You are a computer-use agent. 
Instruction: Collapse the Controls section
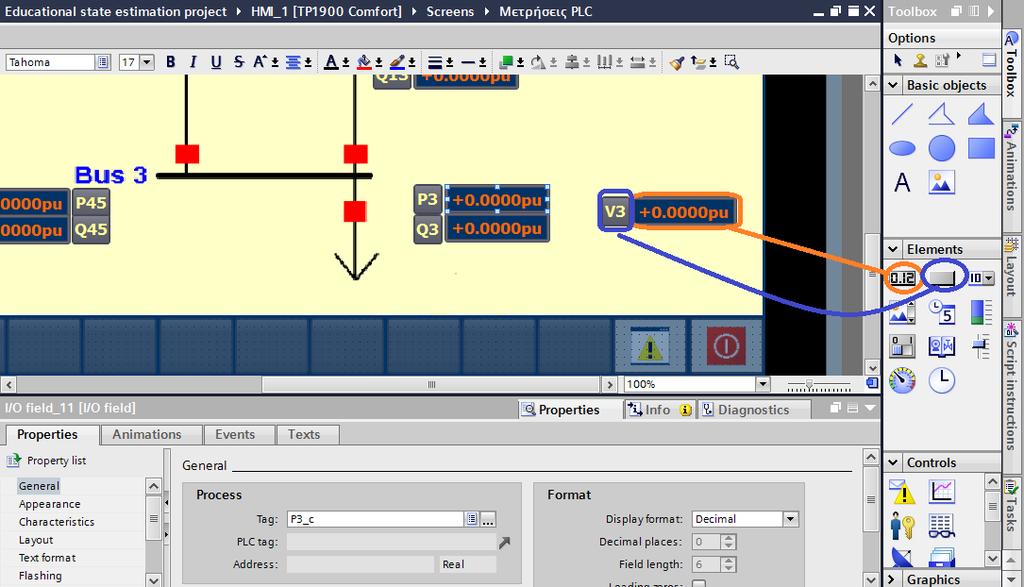tap(893, 462)
